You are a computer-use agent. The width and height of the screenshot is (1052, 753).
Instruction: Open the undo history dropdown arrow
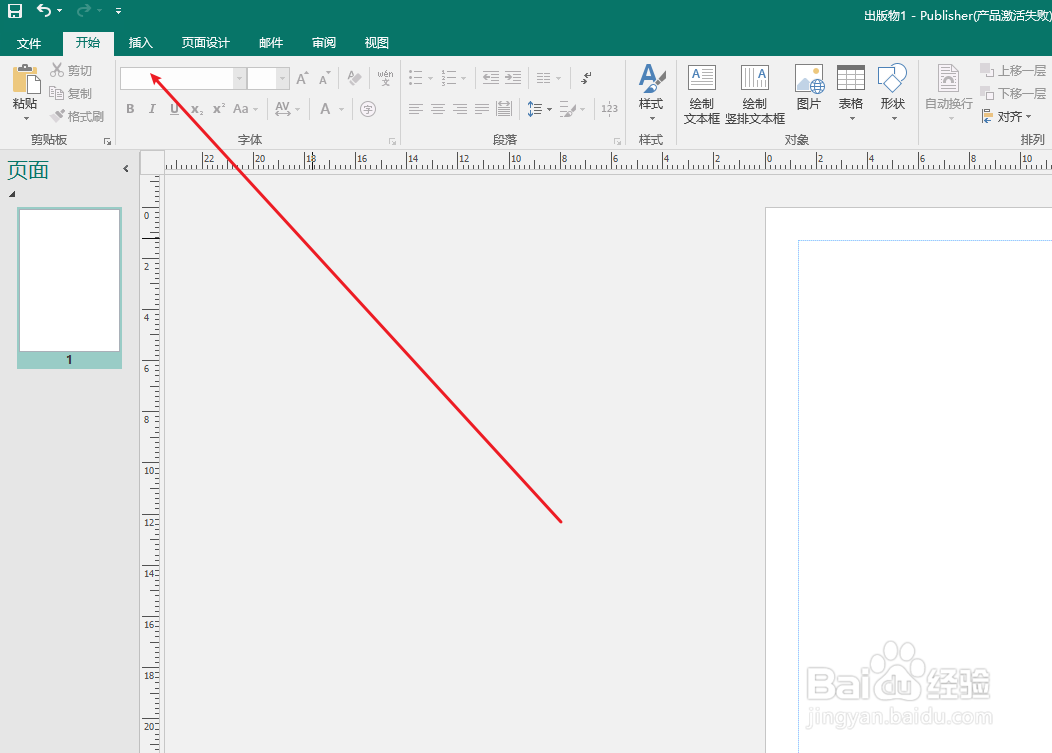[x=60, y=11]
